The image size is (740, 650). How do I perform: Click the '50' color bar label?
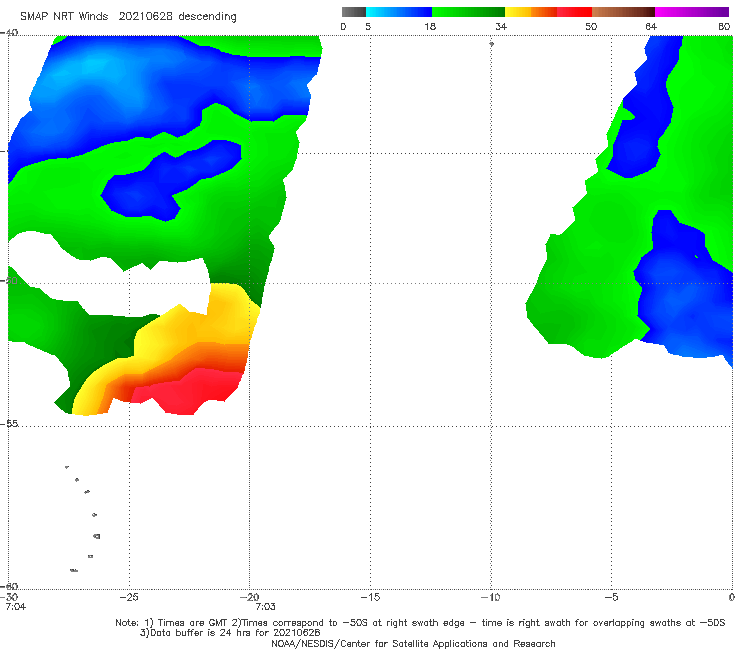[591, 26]
